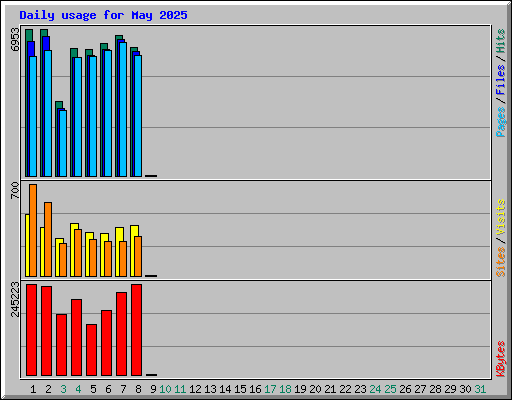Click the day 8 axis label

[138, 389]
